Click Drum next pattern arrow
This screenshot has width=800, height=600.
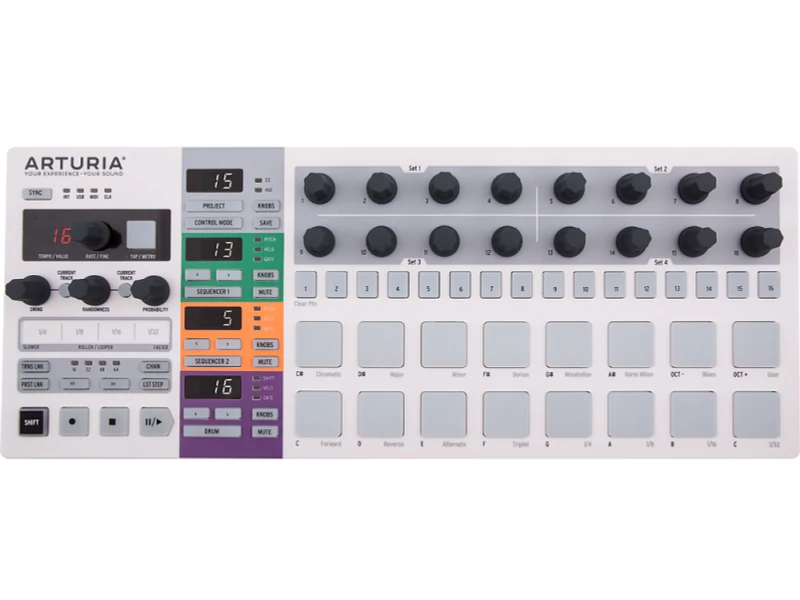tap(227, 413)
